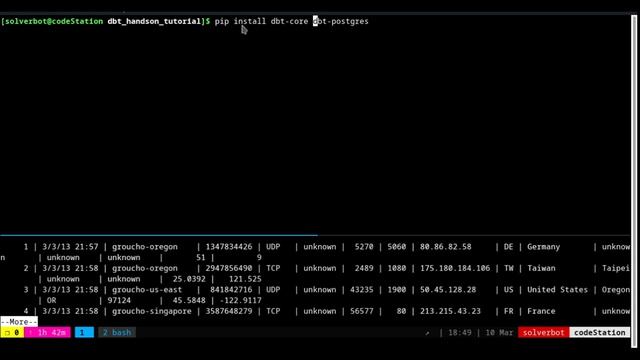Click 'UDP' protocol in row 1

273,247
